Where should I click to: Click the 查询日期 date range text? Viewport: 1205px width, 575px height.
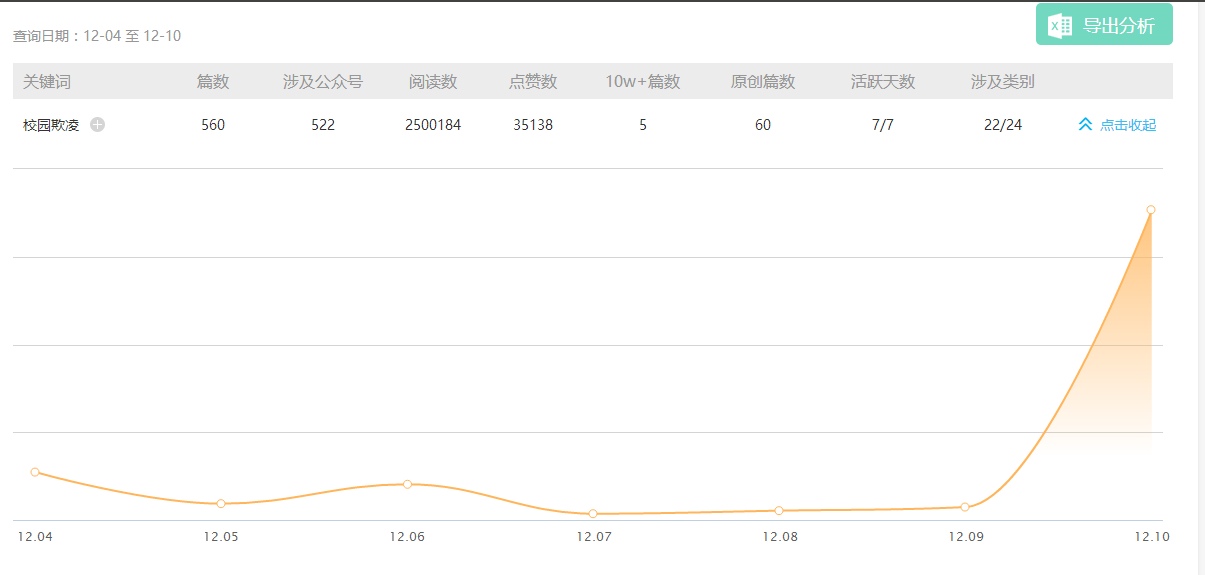coord(97,36)
